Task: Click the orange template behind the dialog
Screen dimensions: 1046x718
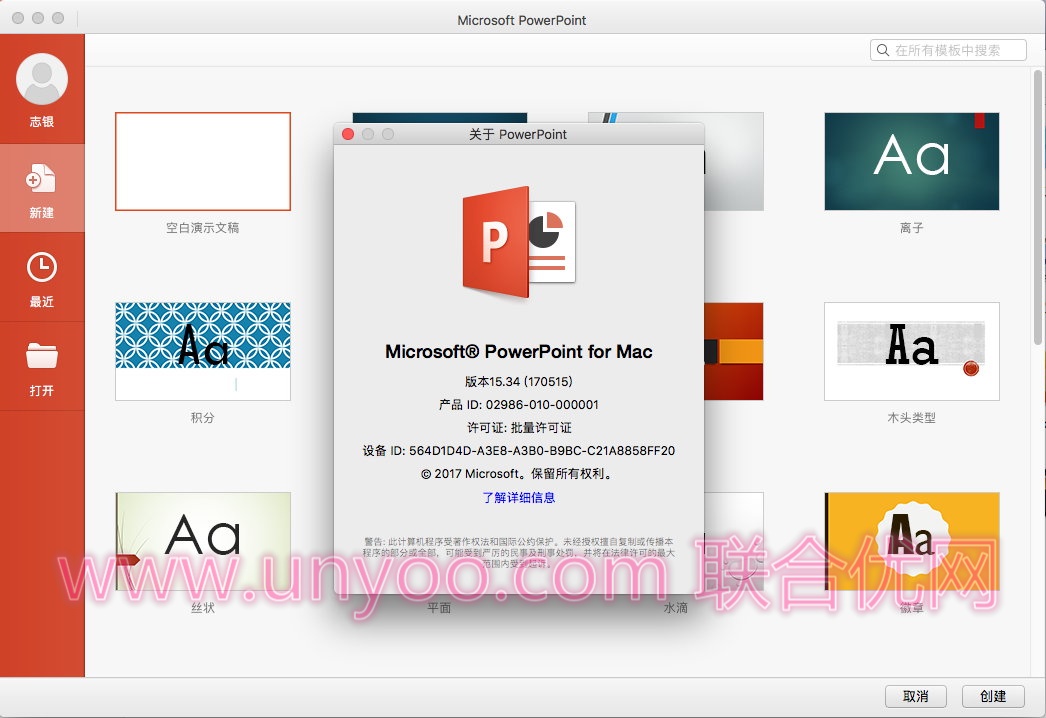Action: tap(734, 351)
